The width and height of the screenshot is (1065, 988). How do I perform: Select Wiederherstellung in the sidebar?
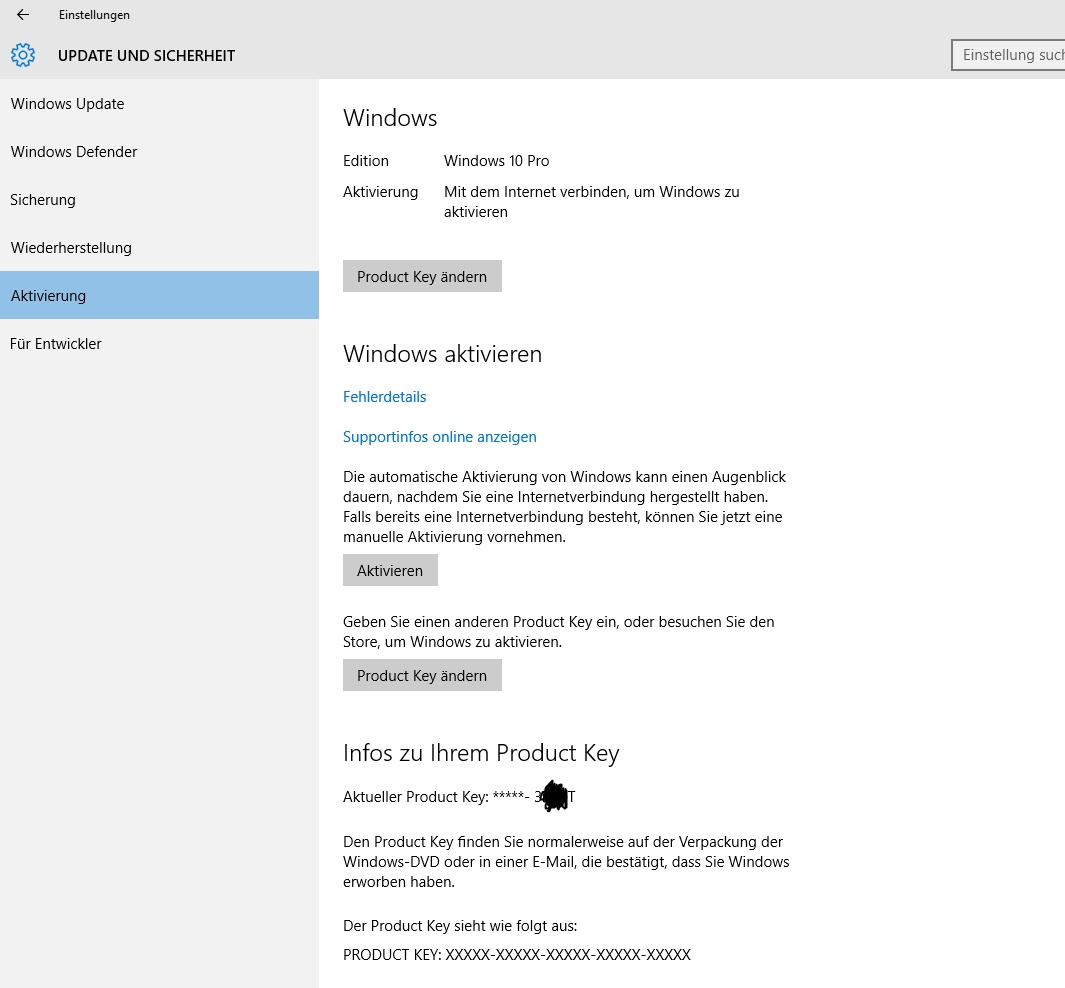coord(69,247)
